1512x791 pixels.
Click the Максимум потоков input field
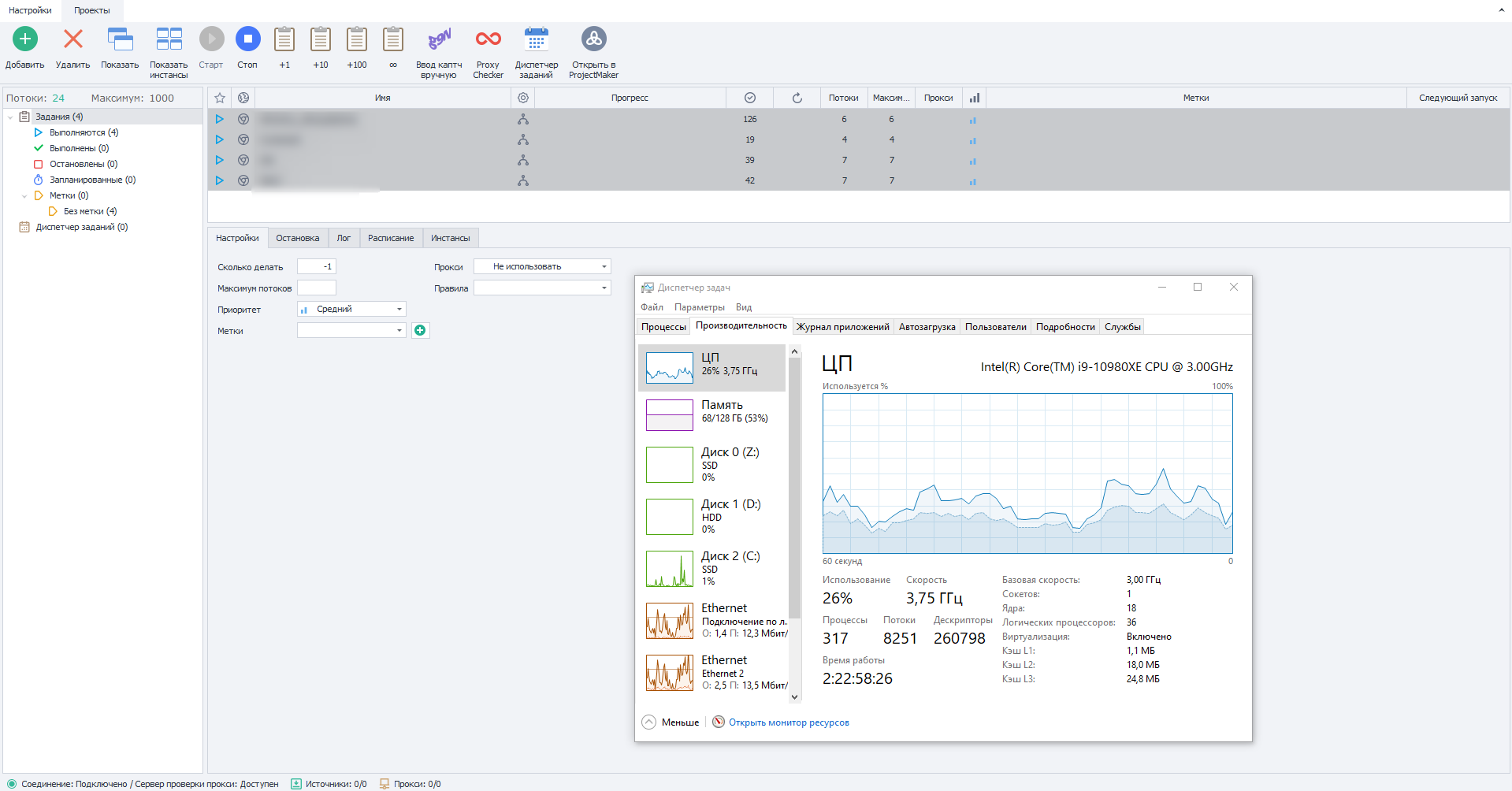(317, 288)
